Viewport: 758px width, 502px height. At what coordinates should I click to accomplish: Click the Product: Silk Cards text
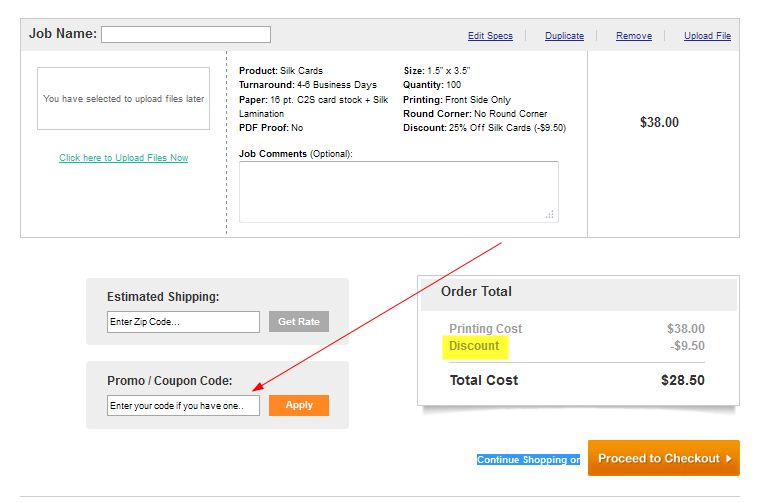[281, 71]
